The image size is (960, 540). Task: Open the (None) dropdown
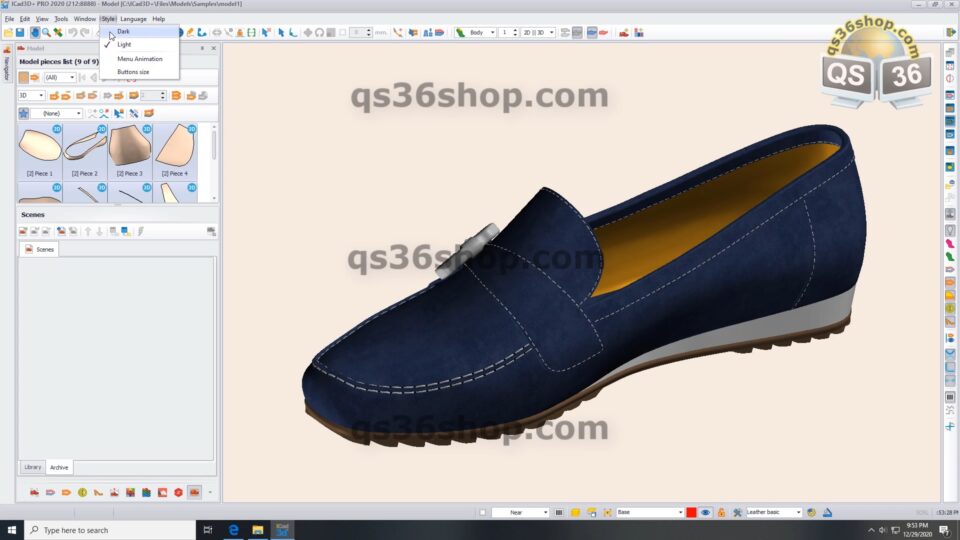[56, 113]
